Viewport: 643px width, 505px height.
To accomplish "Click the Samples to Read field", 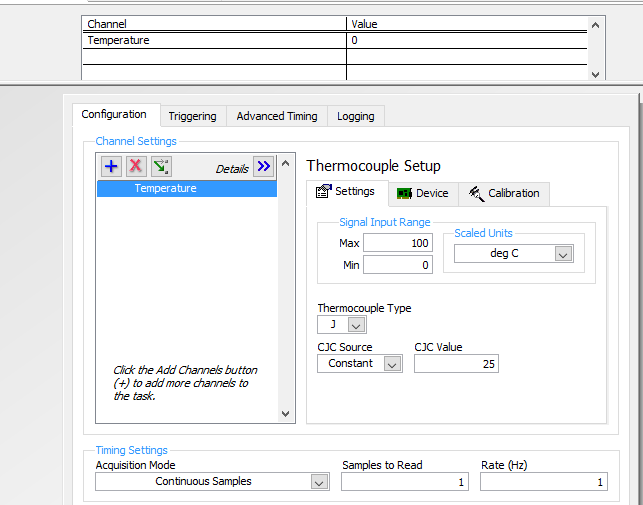I will [405, 482].
